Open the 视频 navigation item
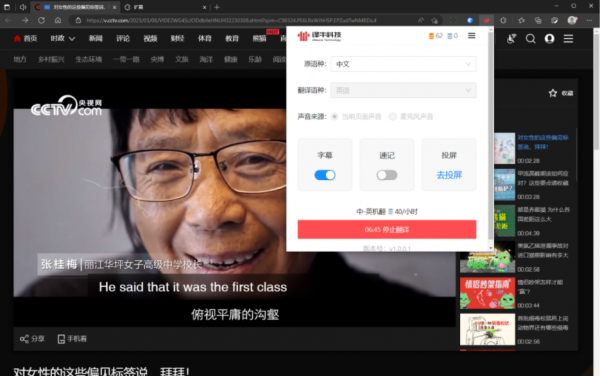The image size is (600, 376). point(150,38)
